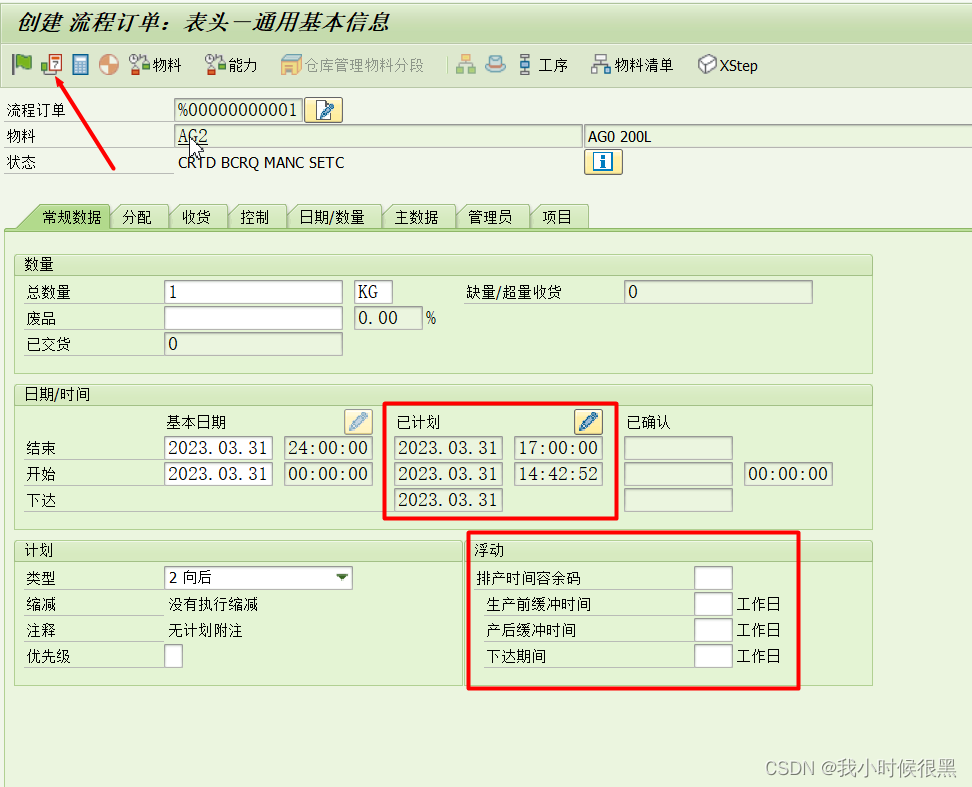972x787 pixels.
Task: Open the costing calculator icon
Action: 81,64
